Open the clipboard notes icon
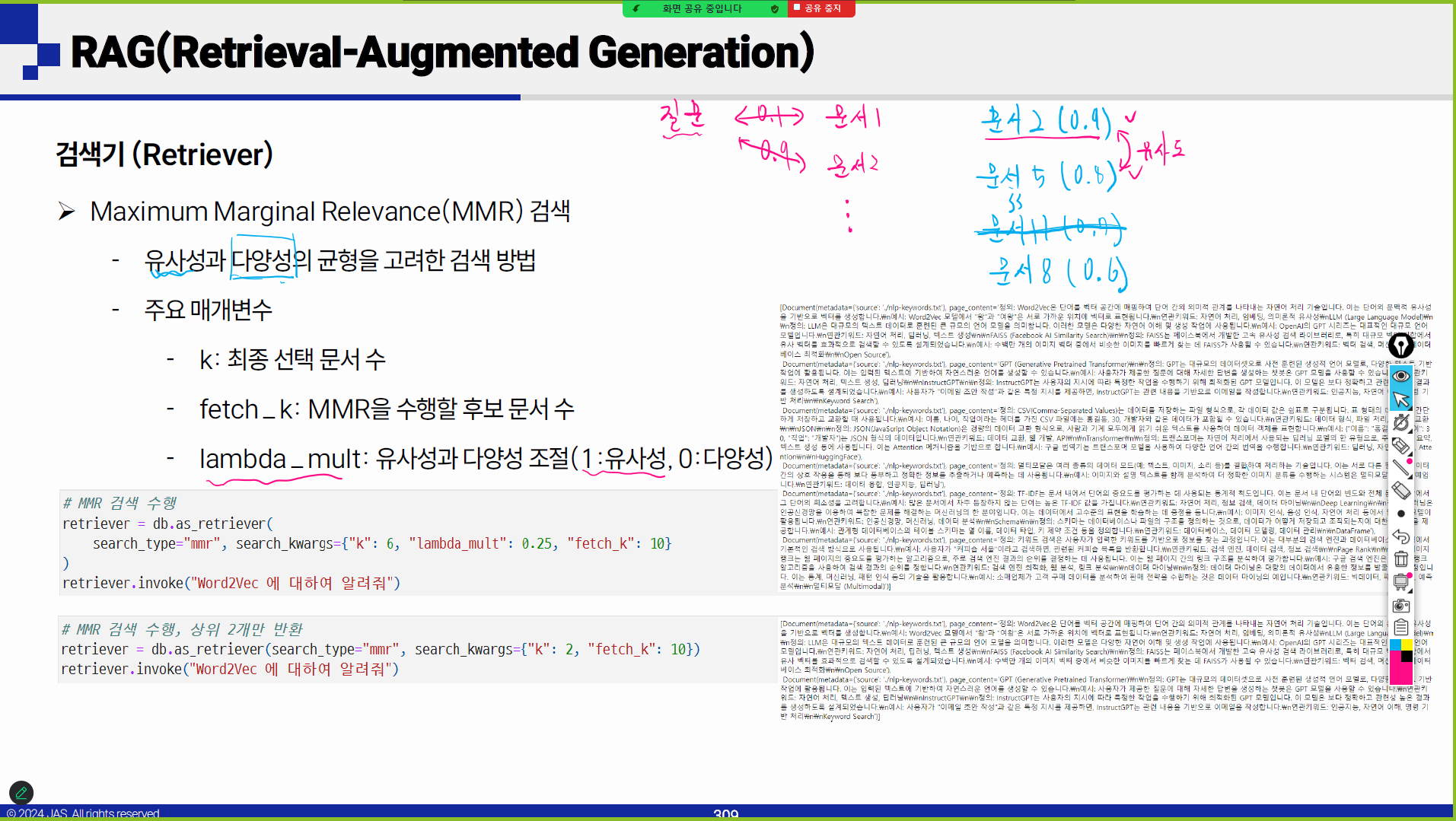Screen dimensions: 1456x821 (x=1400, y=628)
